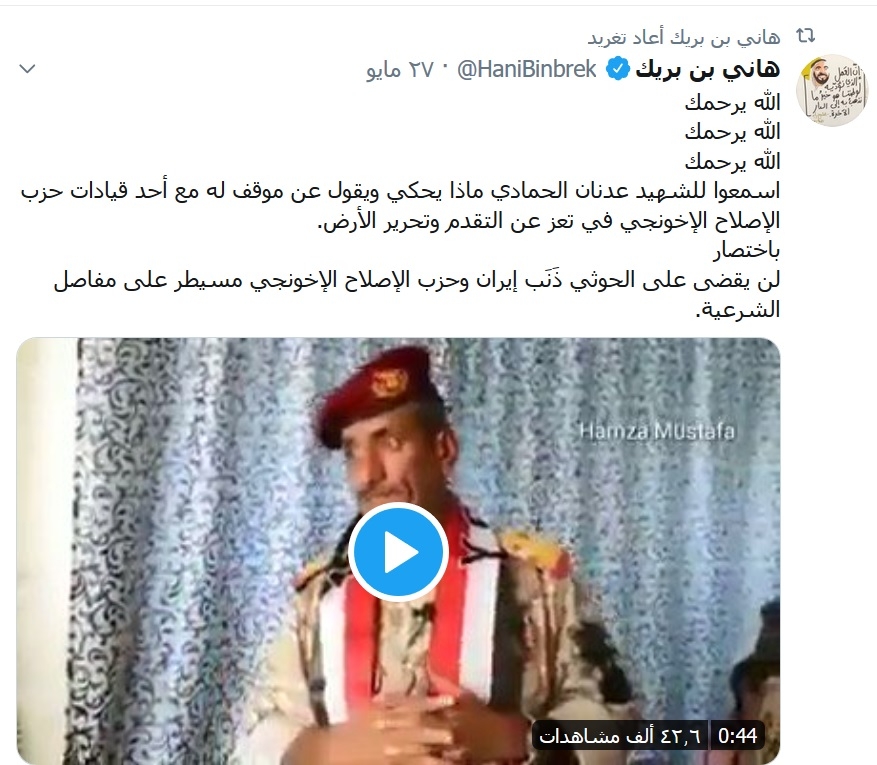Click the retweet arrows icon above the tweet

coord(806,36)
